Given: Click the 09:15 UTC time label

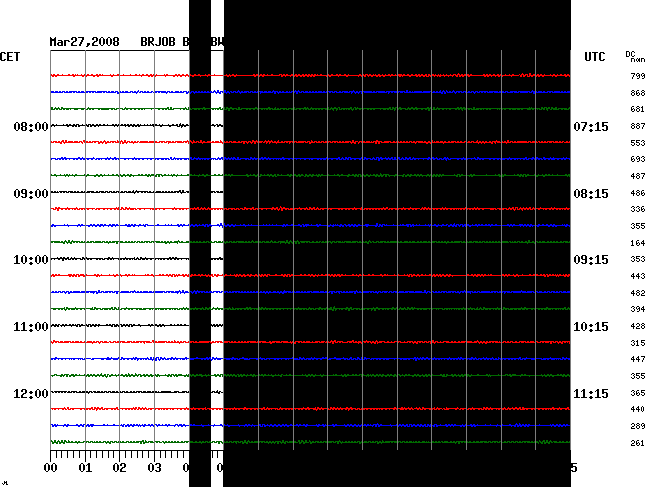Looking at the screenshot, I should (x=591, y=260).
